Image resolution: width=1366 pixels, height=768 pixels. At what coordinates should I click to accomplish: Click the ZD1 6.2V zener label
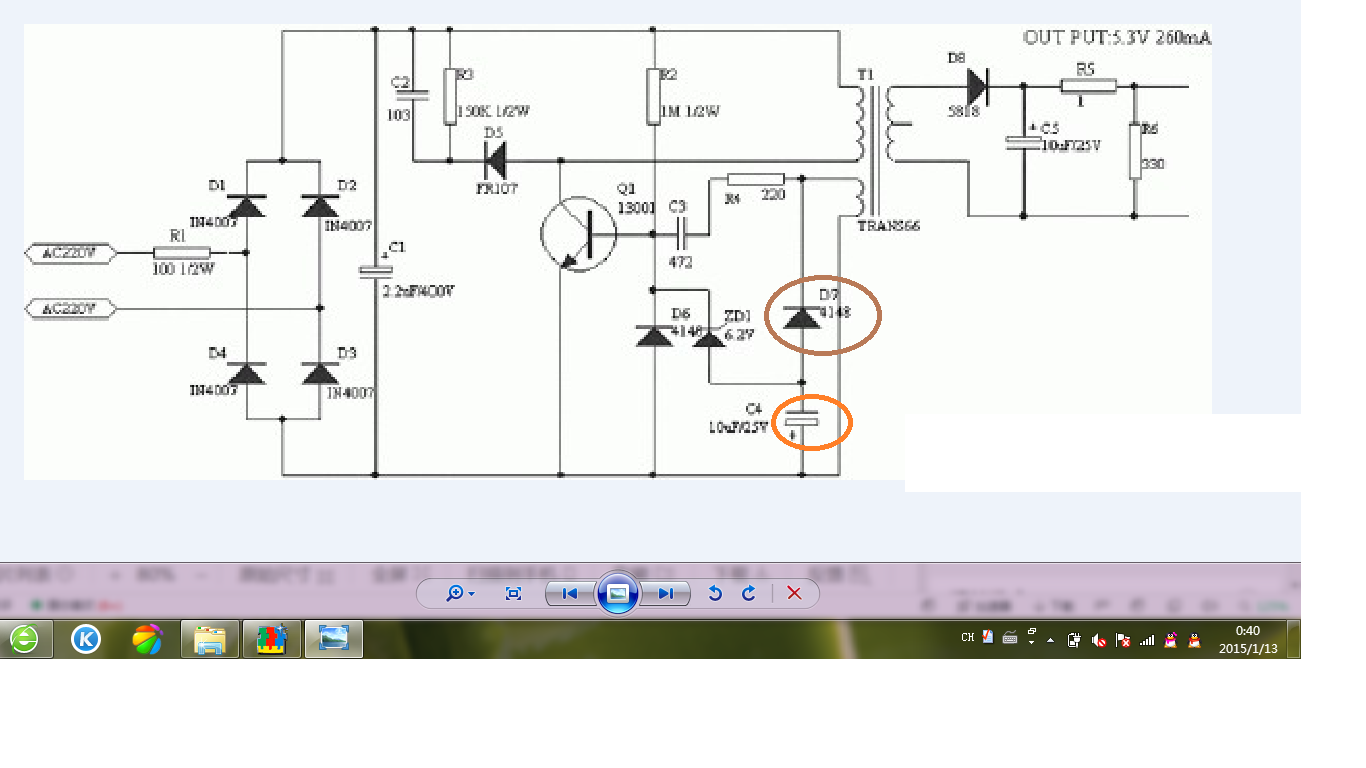(738, 326)
